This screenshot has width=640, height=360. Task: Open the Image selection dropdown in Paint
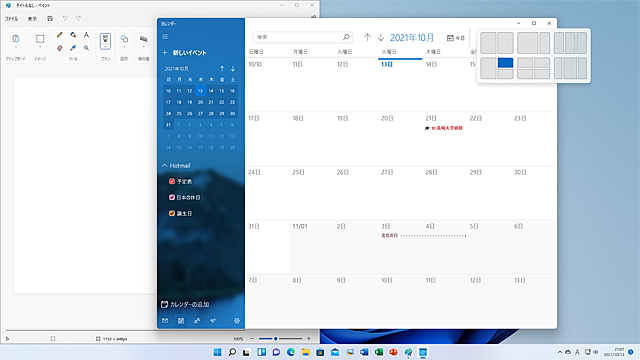click(40, 48)
